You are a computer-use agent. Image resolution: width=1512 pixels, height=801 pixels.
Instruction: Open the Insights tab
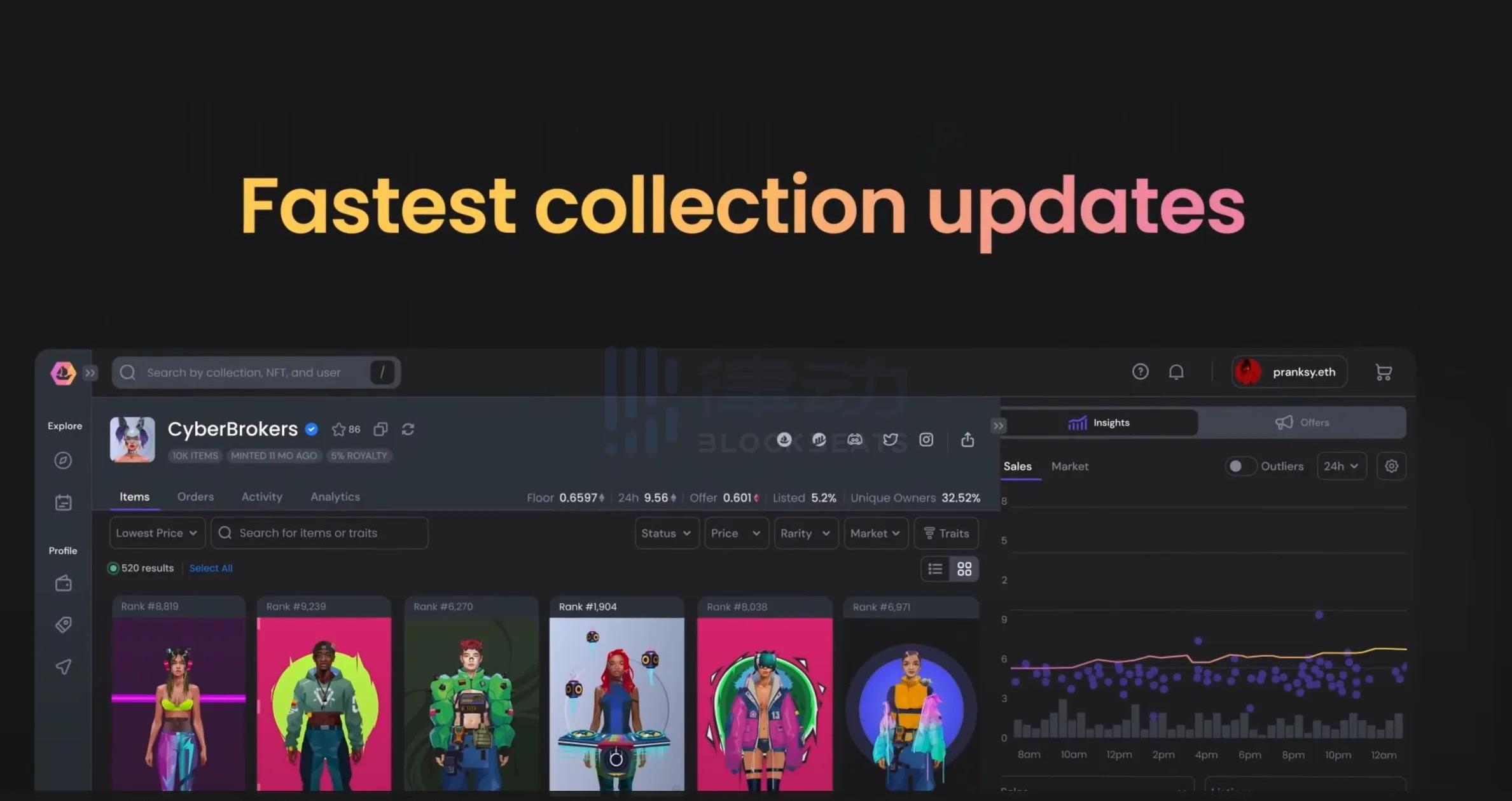click(x=1099, y=423)
